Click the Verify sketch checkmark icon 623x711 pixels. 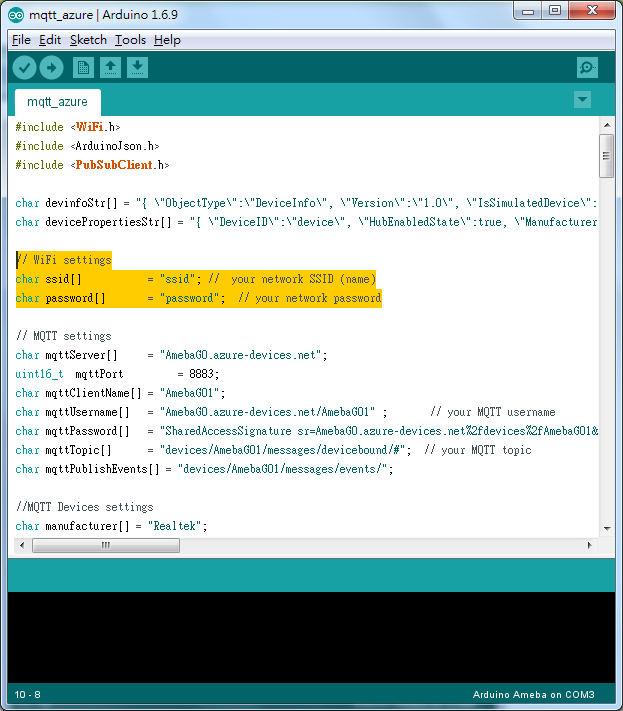pos(24,68)
